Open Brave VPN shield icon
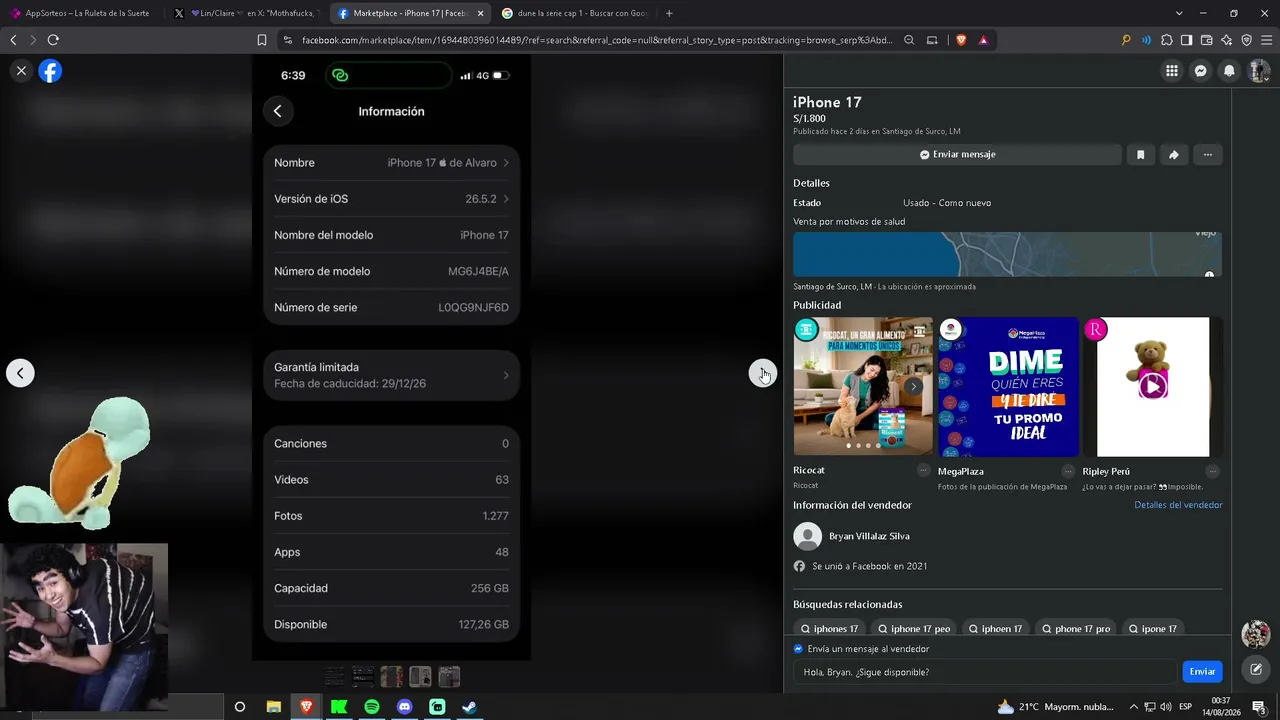 [1247, 40]
